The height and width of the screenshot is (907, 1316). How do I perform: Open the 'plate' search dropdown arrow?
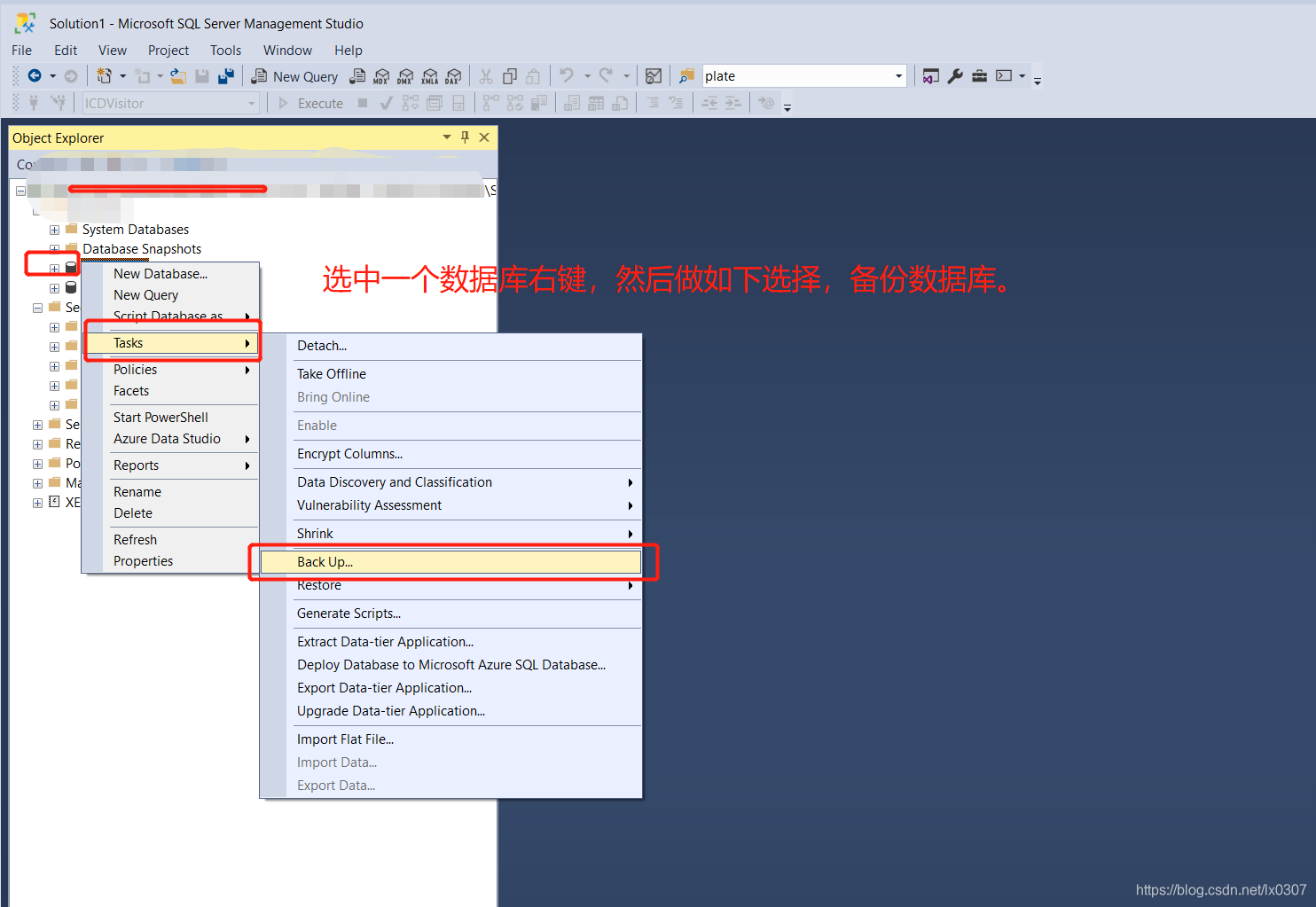(898, 76)
